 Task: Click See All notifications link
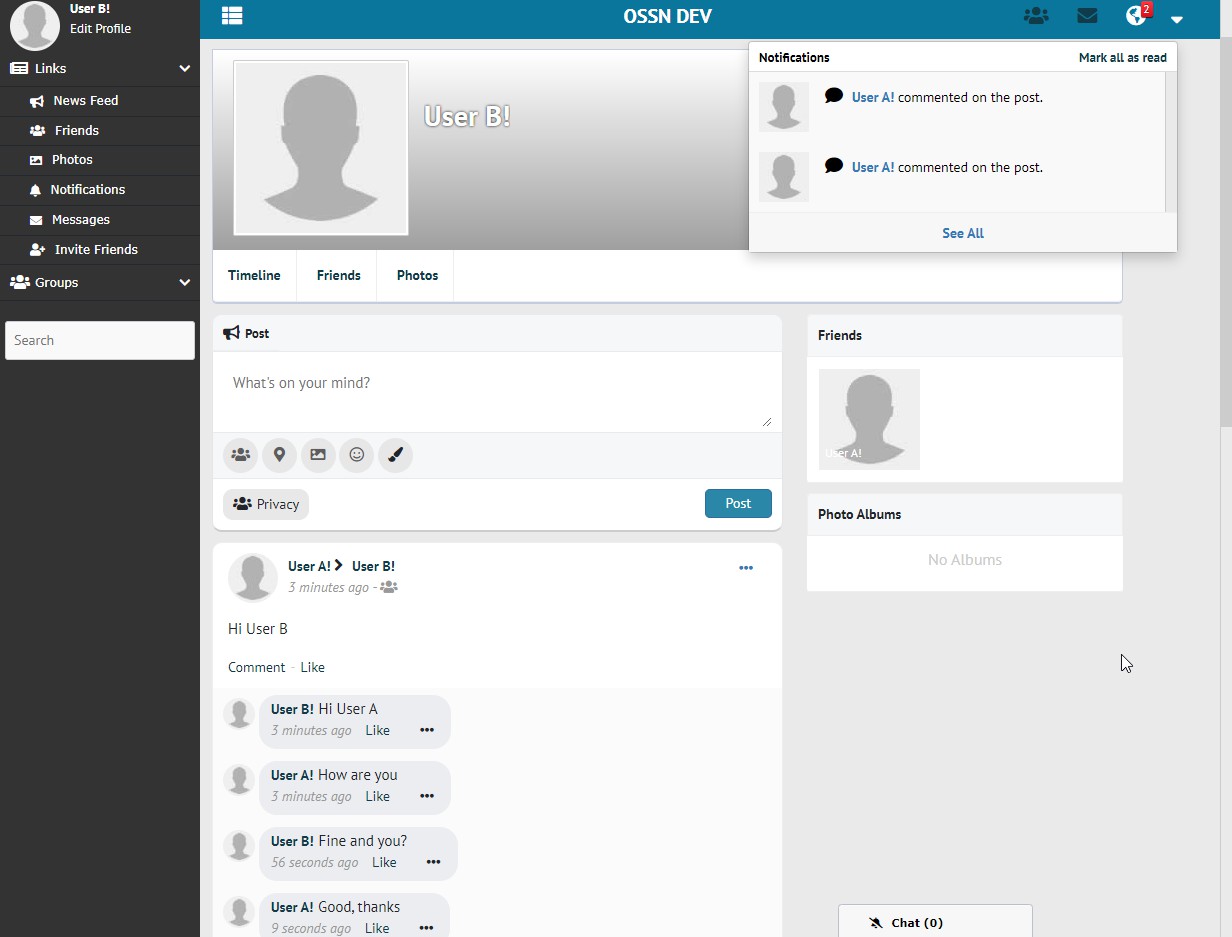[962, 233]
